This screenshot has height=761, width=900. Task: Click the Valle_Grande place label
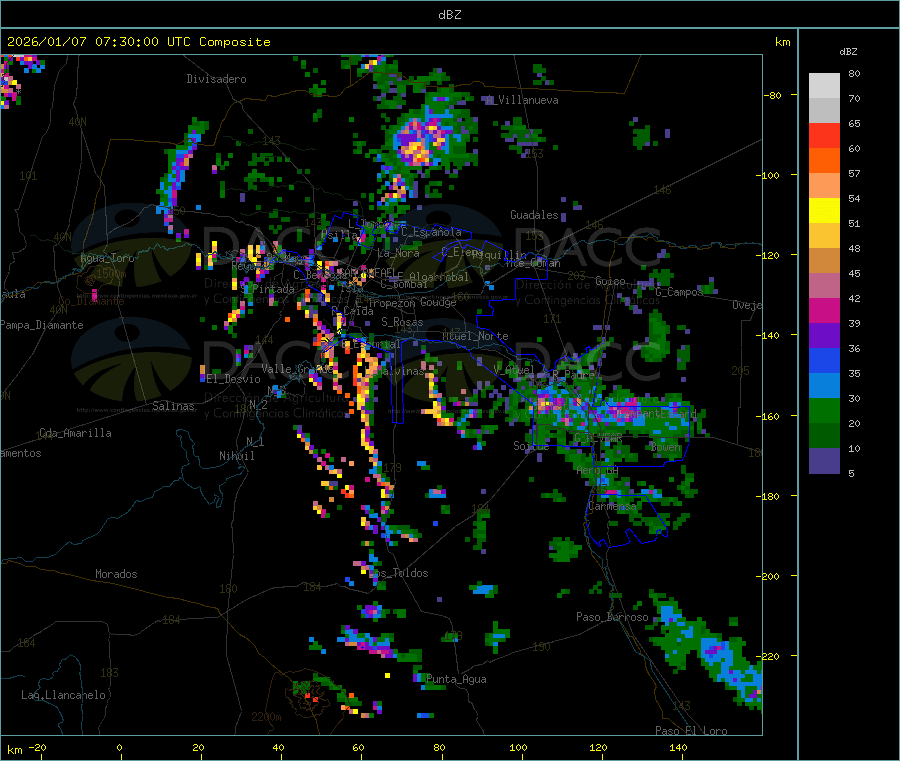click(x=297, y=368)
